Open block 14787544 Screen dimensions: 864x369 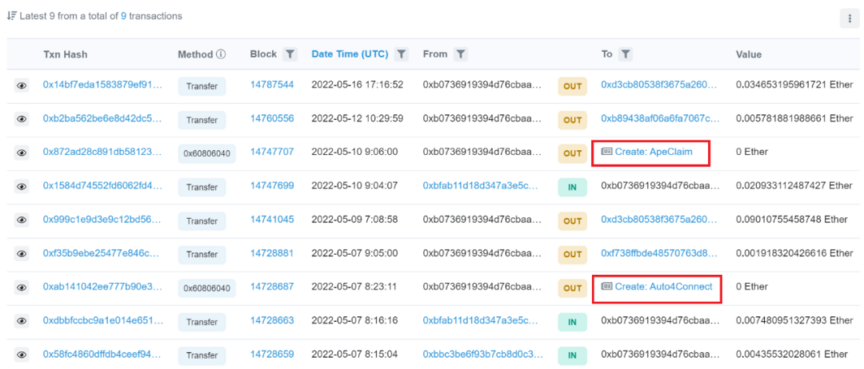pos(272,85)
